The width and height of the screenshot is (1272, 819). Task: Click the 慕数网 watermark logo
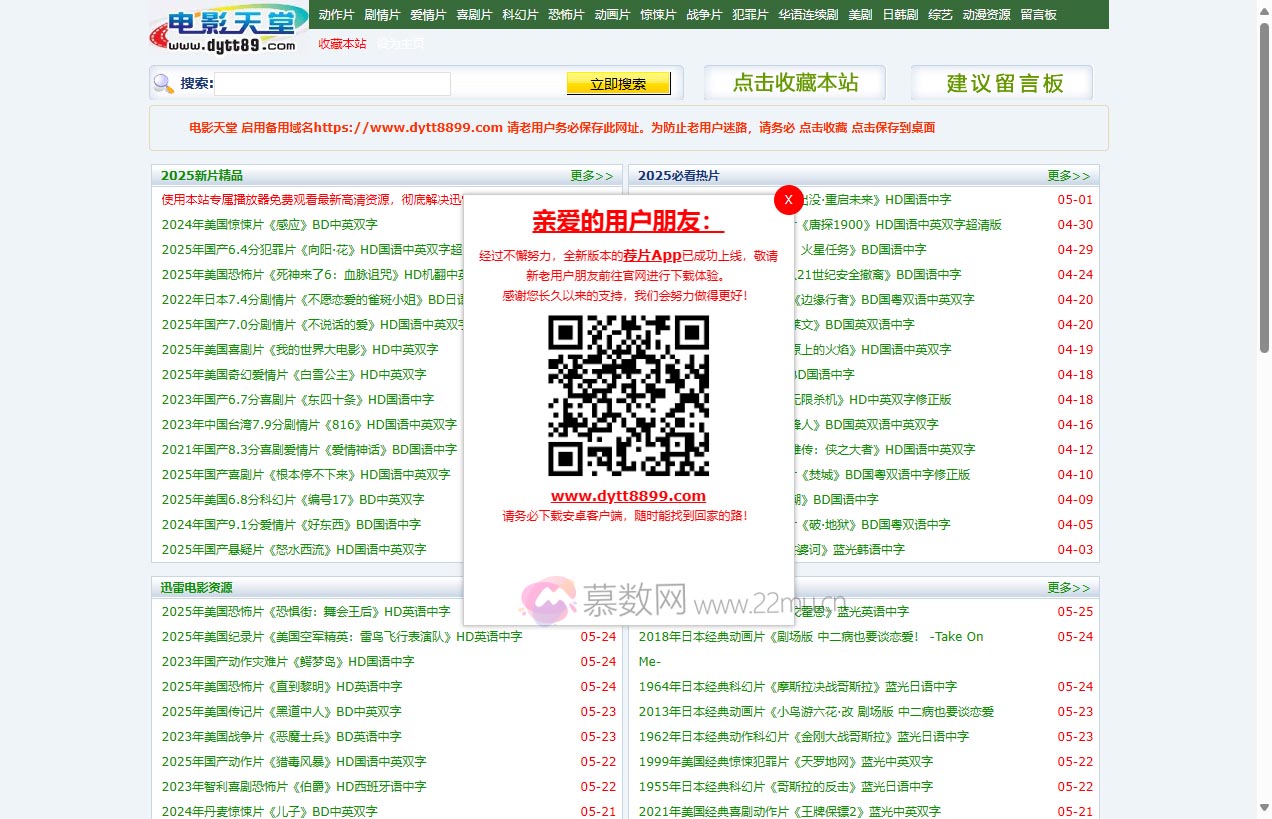[548, 600]
